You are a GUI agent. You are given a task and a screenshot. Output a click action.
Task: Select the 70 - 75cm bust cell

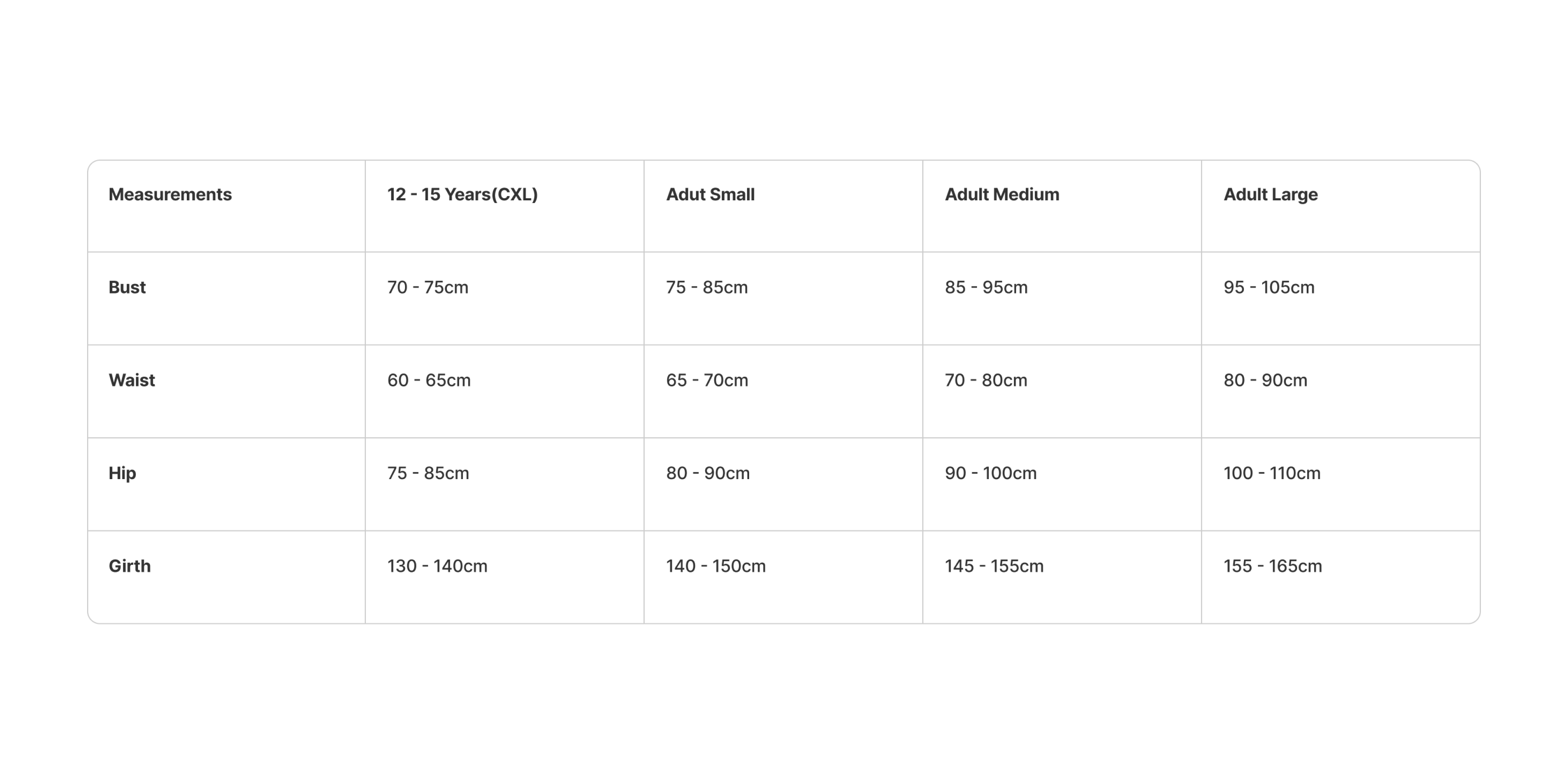coord(427,287)
